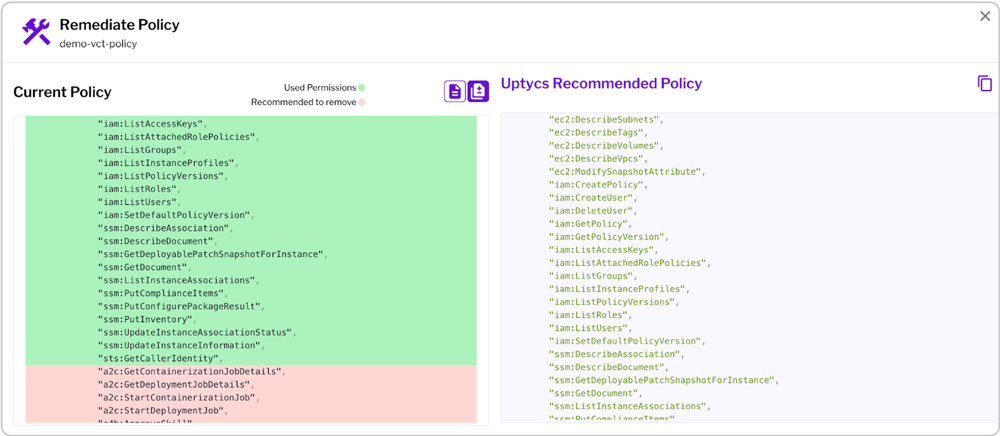Screen dimensions: 1000x436
Task: Click the green Used Permissions legend dot
Action: [x=362, y=88]
